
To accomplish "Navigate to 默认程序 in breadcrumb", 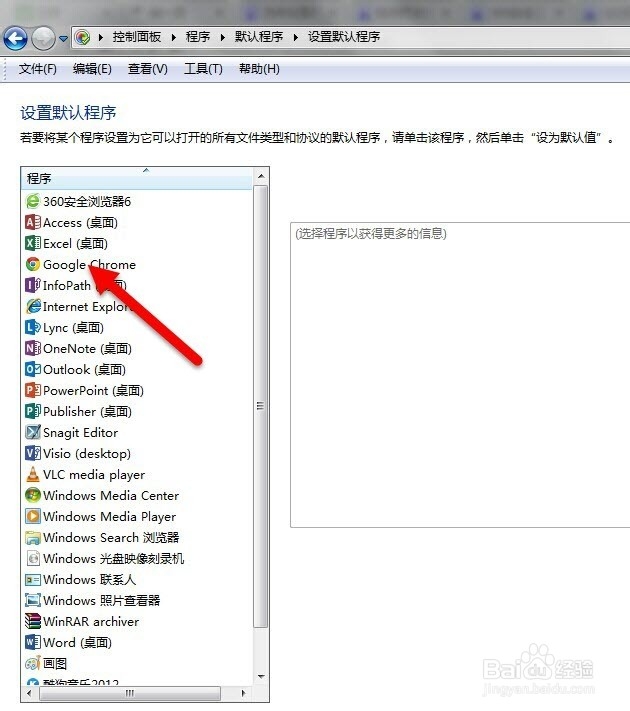I will [259, 37].
